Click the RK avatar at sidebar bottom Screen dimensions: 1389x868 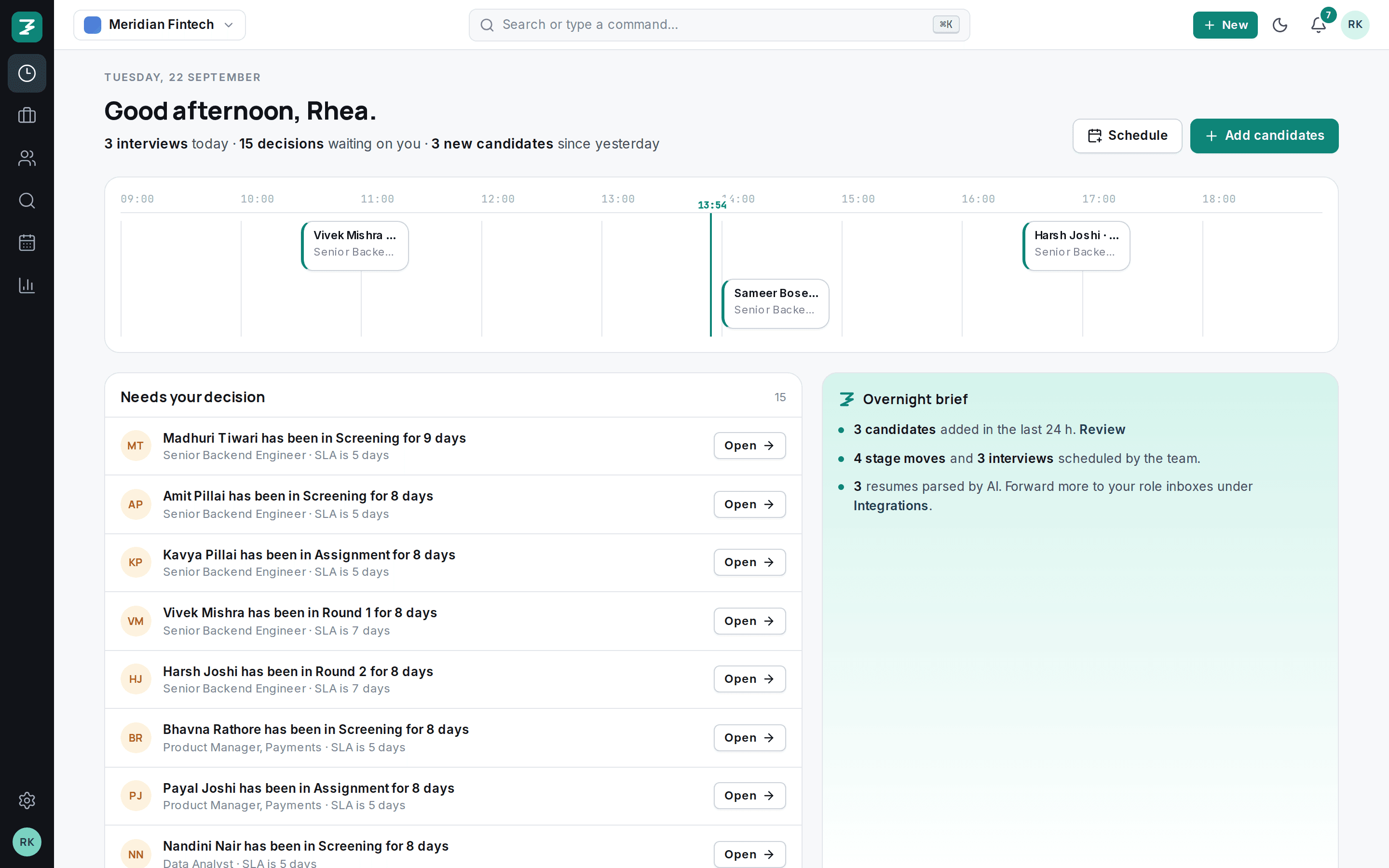click(27, 841)
